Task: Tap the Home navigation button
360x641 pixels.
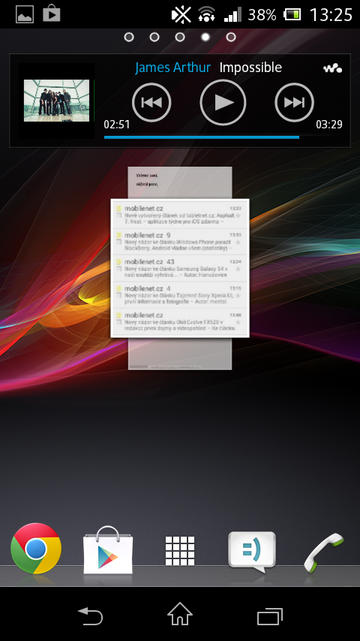Action: (180, 614)
